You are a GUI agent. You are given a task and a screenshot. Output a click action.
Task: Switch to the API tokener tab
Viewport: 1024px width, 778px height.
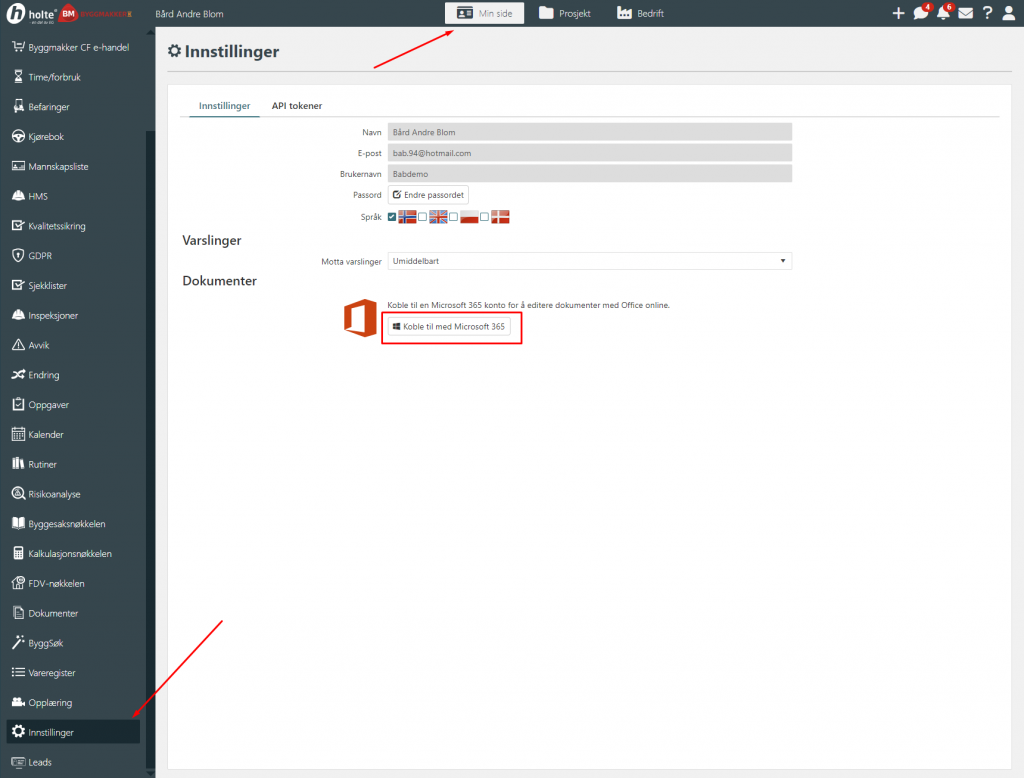pyautogui.click(x=297, y=106)
